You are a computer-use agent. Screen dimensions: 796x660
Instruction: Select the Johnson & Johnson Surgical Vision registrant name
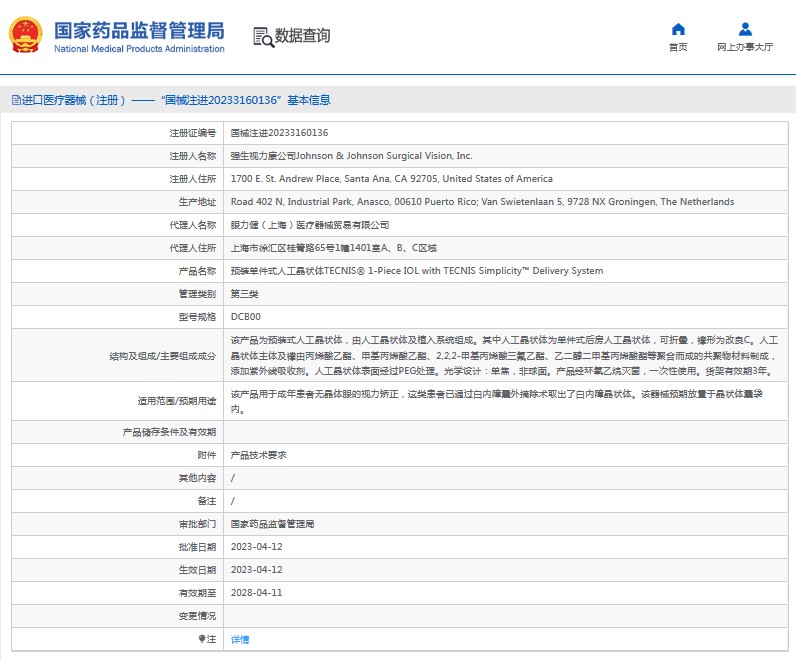[x=351, y=156]
